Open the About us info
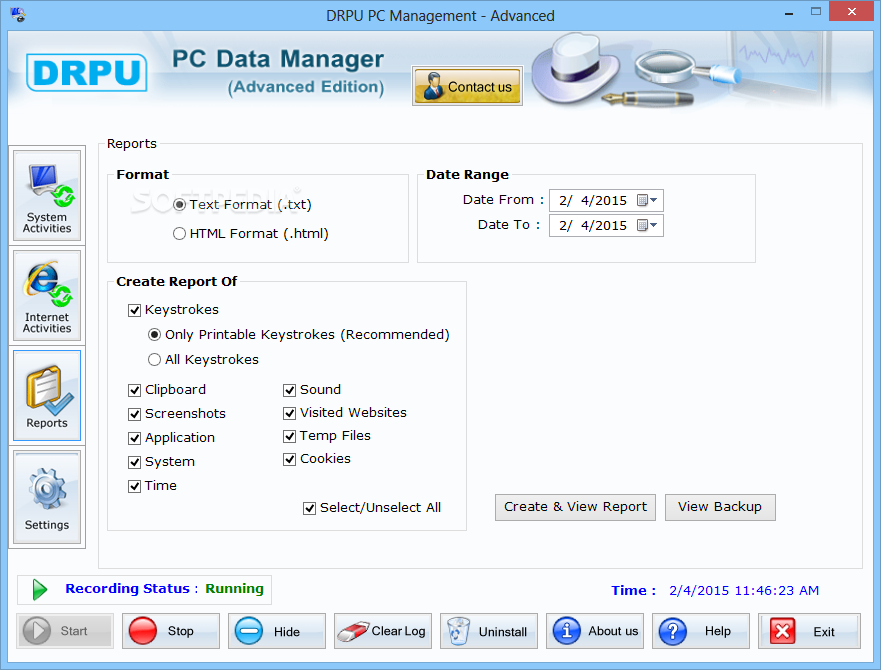The height and width of the screenshot is (670, 881). tap(595, 631)
